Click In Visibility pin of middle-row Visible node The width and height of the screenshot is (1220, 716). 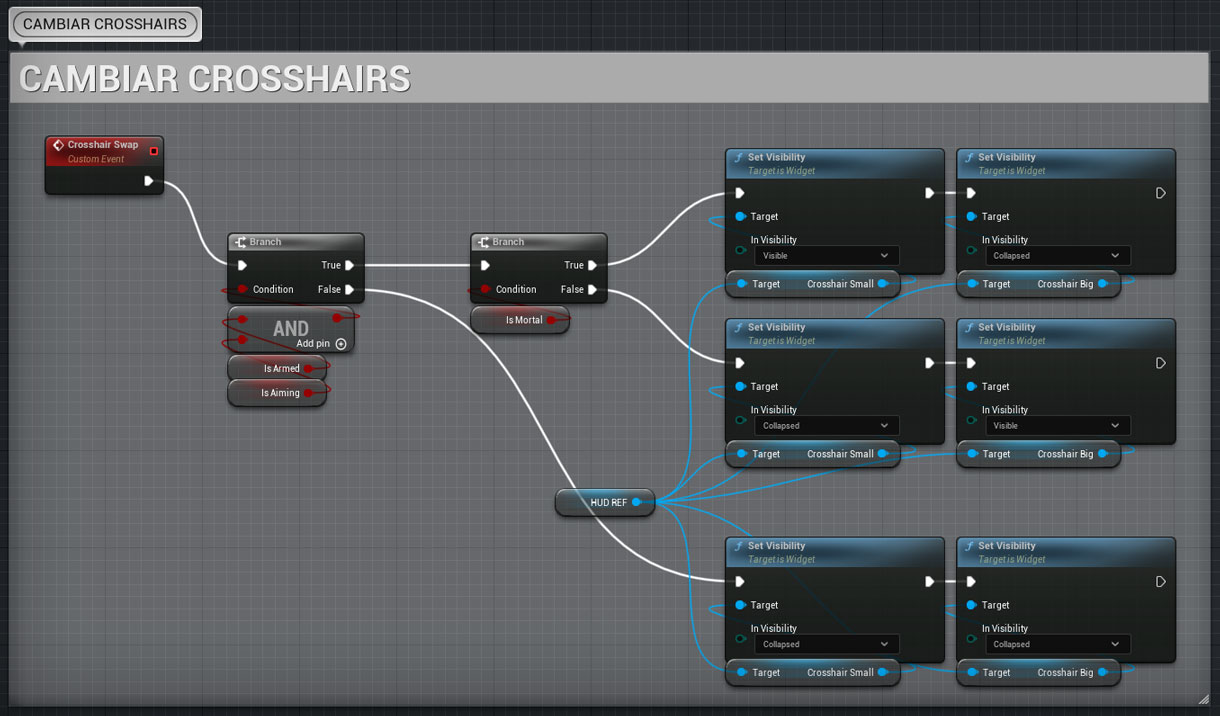[971, 420]
